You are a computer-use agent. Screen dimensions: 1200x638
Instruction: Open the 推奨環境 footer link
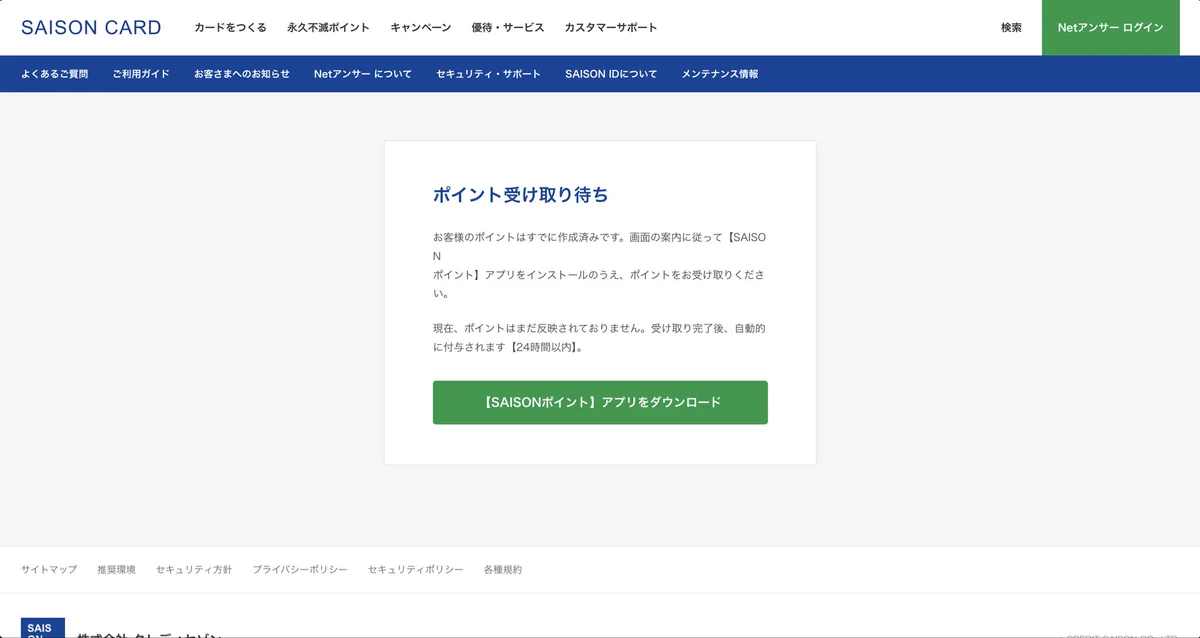point(116,569)
